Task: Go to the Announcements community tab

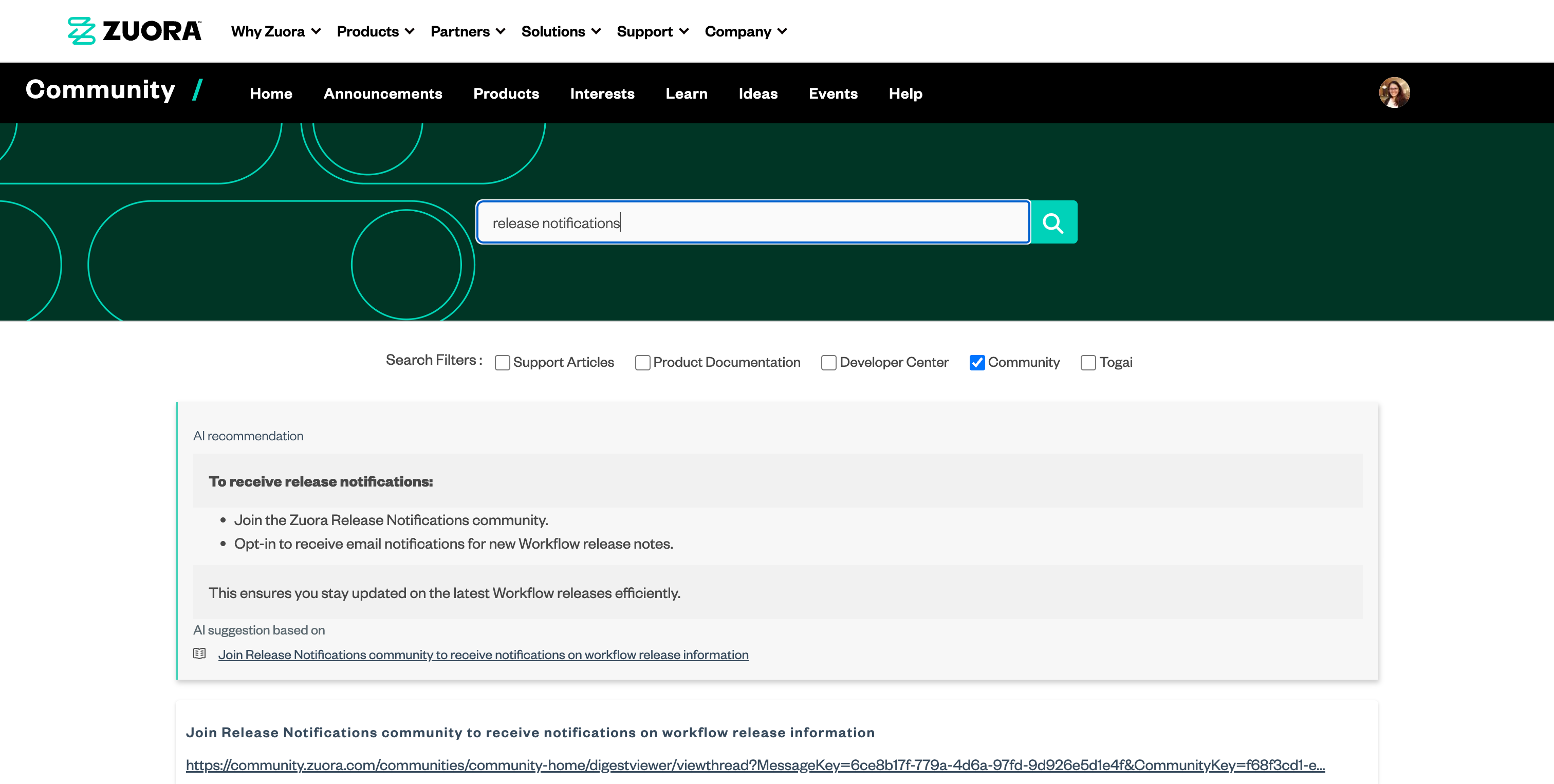Action: (382, 94)
